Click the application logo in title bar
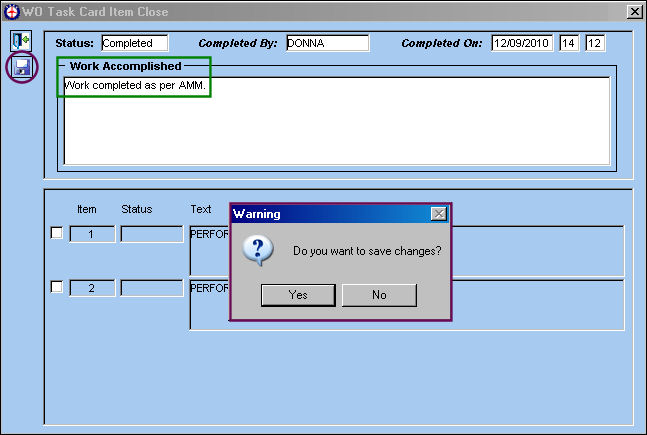The width and height of the screenshot is (647, 435). [12, 12]
